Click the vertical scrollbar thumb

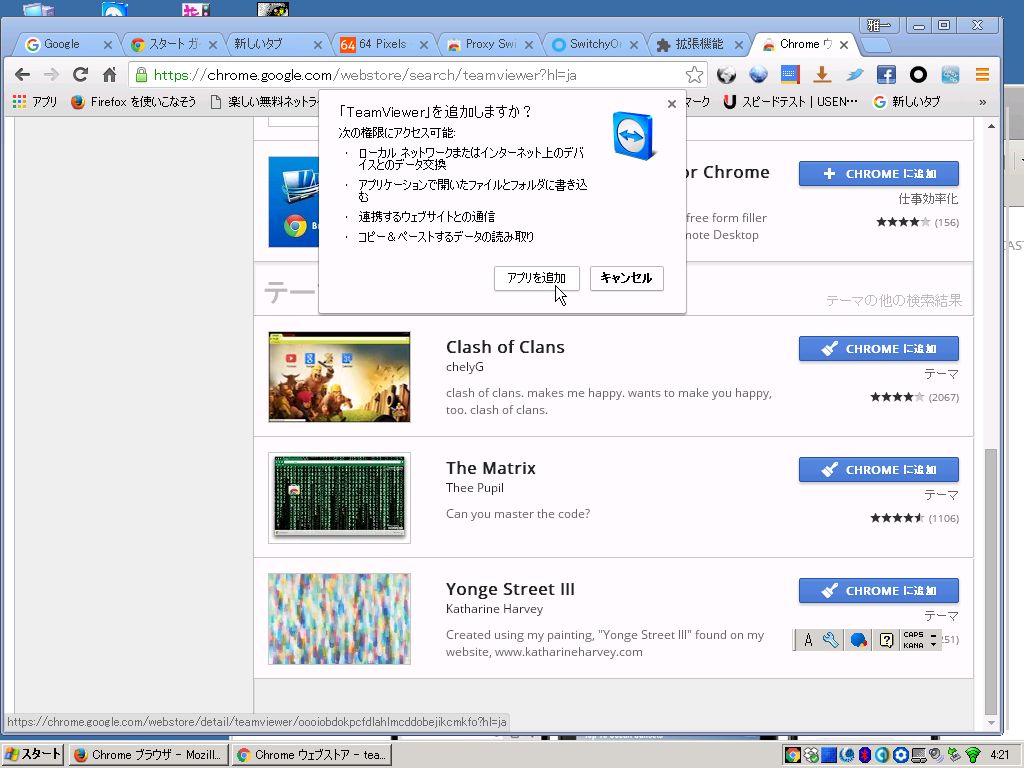click(x=991, y=581)
